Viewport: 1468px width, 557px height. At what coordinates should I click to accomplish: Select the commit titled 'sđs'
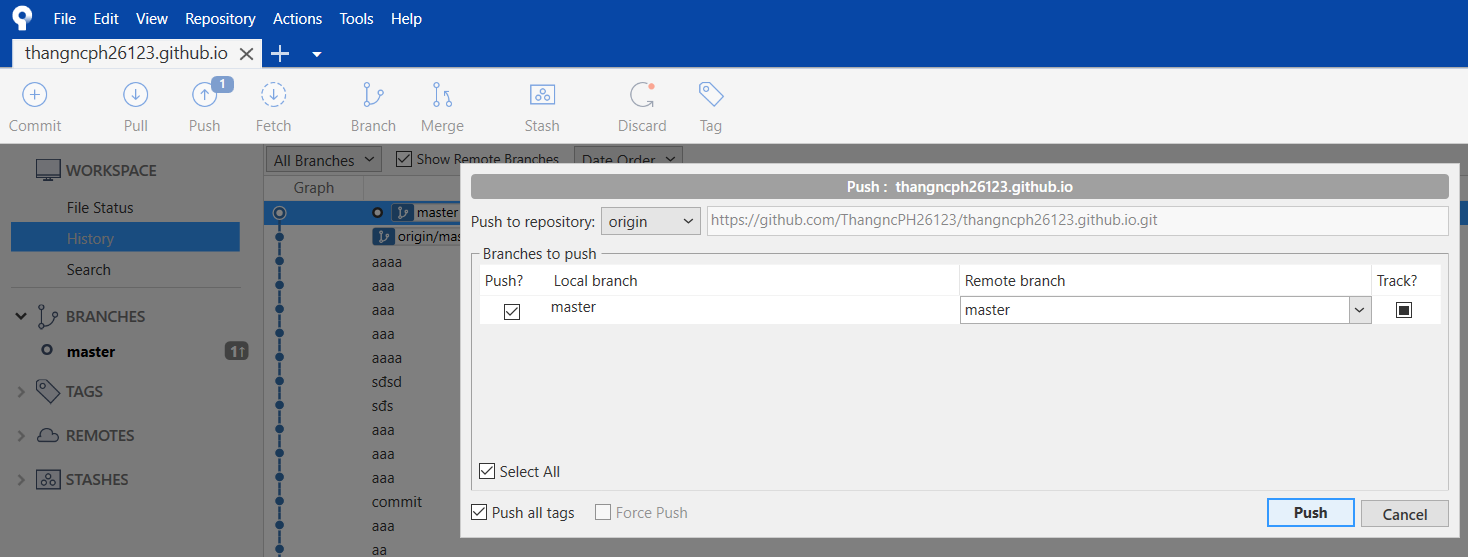383,405
